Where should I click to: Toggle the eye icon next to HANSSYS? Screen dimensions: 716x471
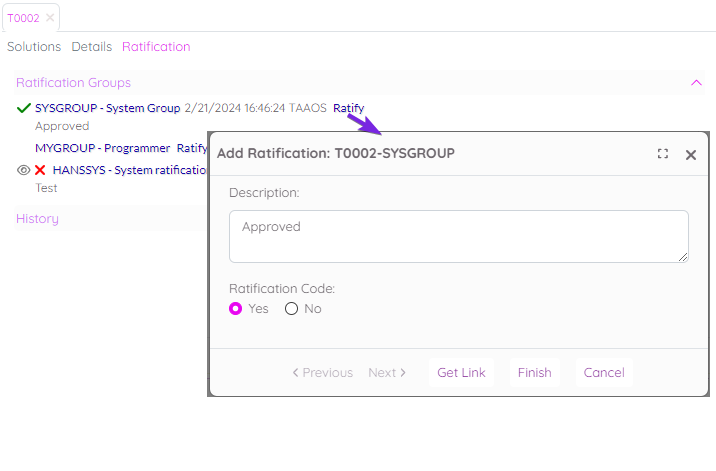(x=24, y=170)
